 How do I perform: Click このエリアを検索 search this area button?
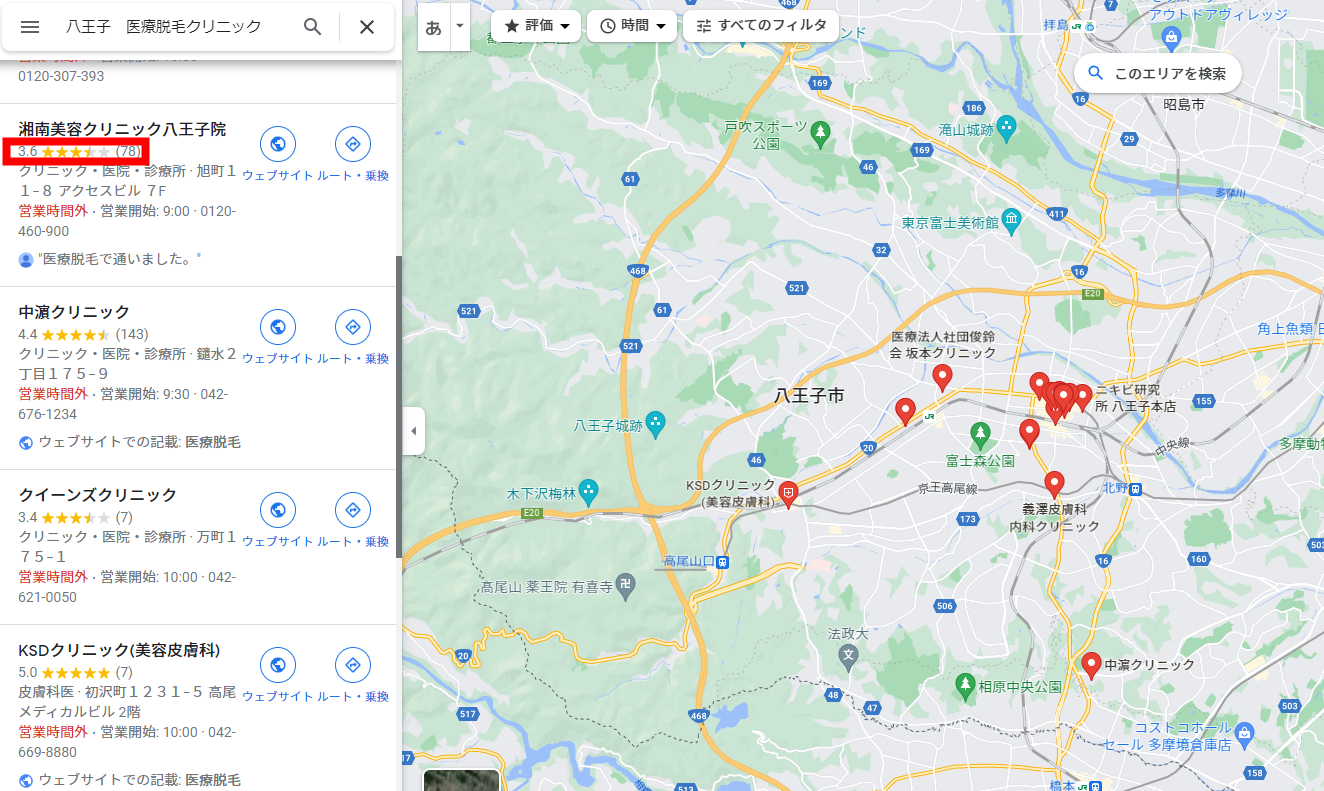pyautogui.click(x=1158, y=73)
